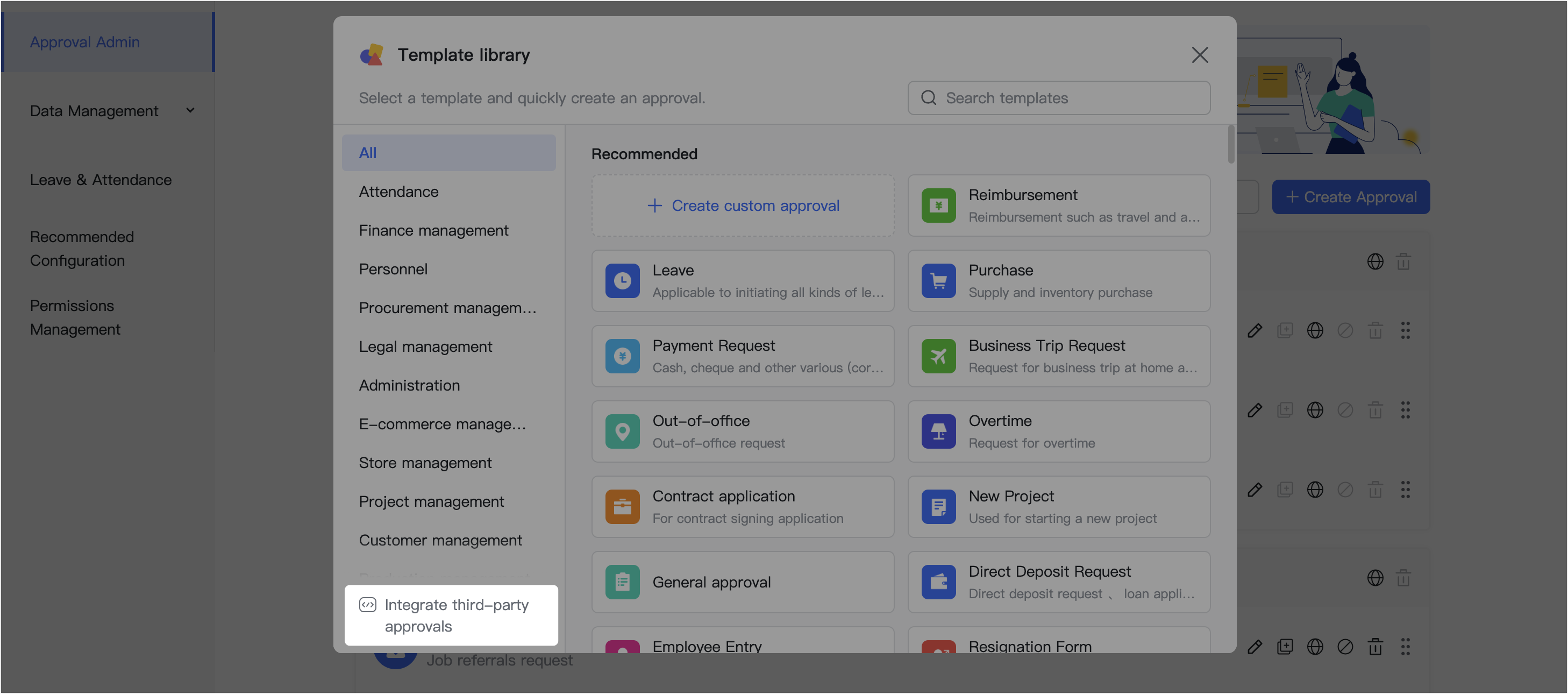Screen dimensions: 1568x694
Task: Select the All template category
Action: (448, 152)
